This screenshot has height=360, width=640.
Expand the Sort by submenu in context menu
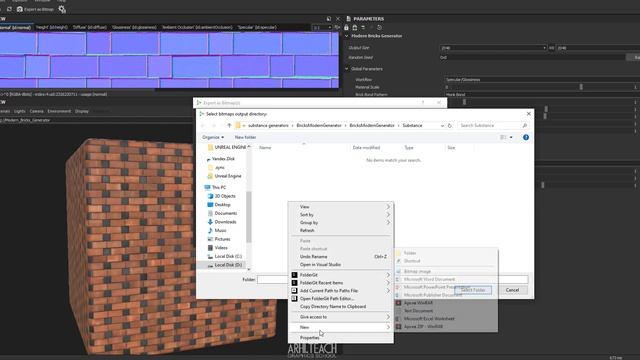341,215
